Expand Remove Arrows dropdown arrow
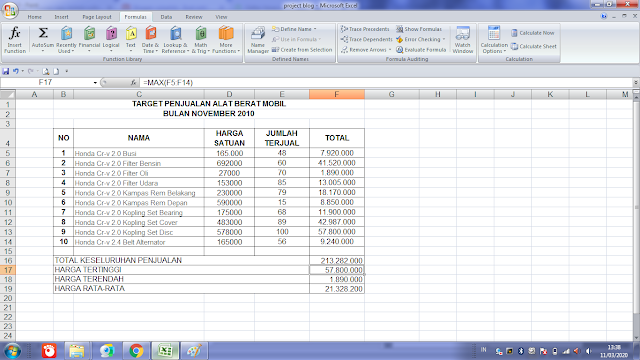The height and width of the screenshot is (360, 640). tap(390, 49)
